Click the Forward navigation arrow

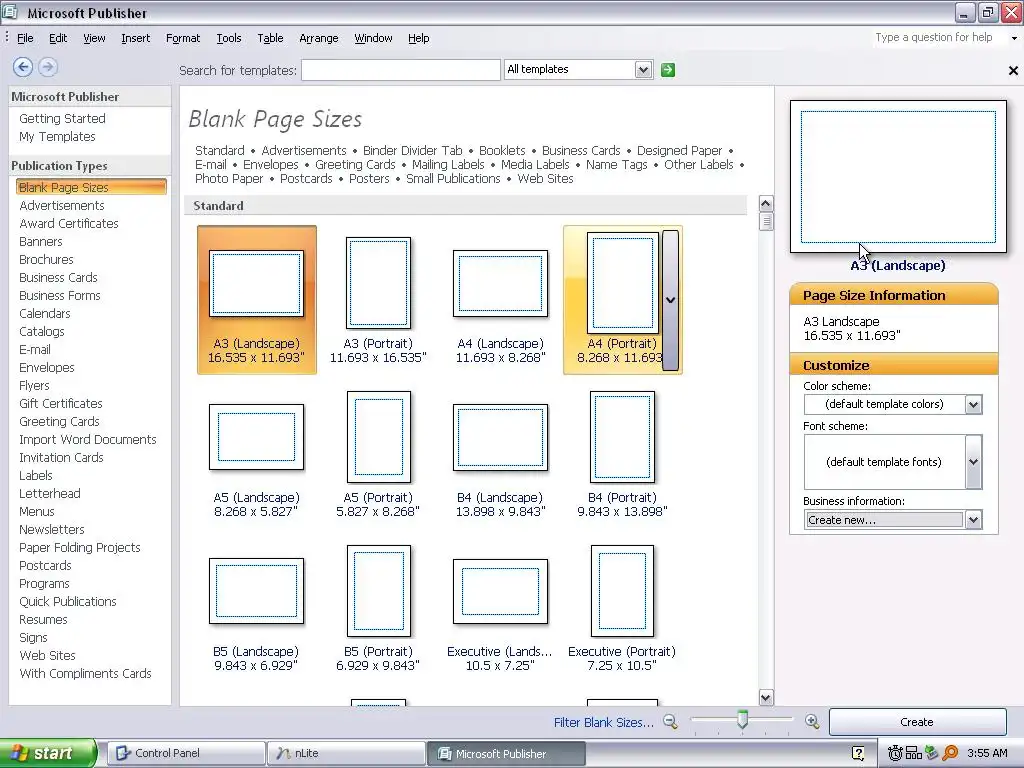[x=48, y=67]
